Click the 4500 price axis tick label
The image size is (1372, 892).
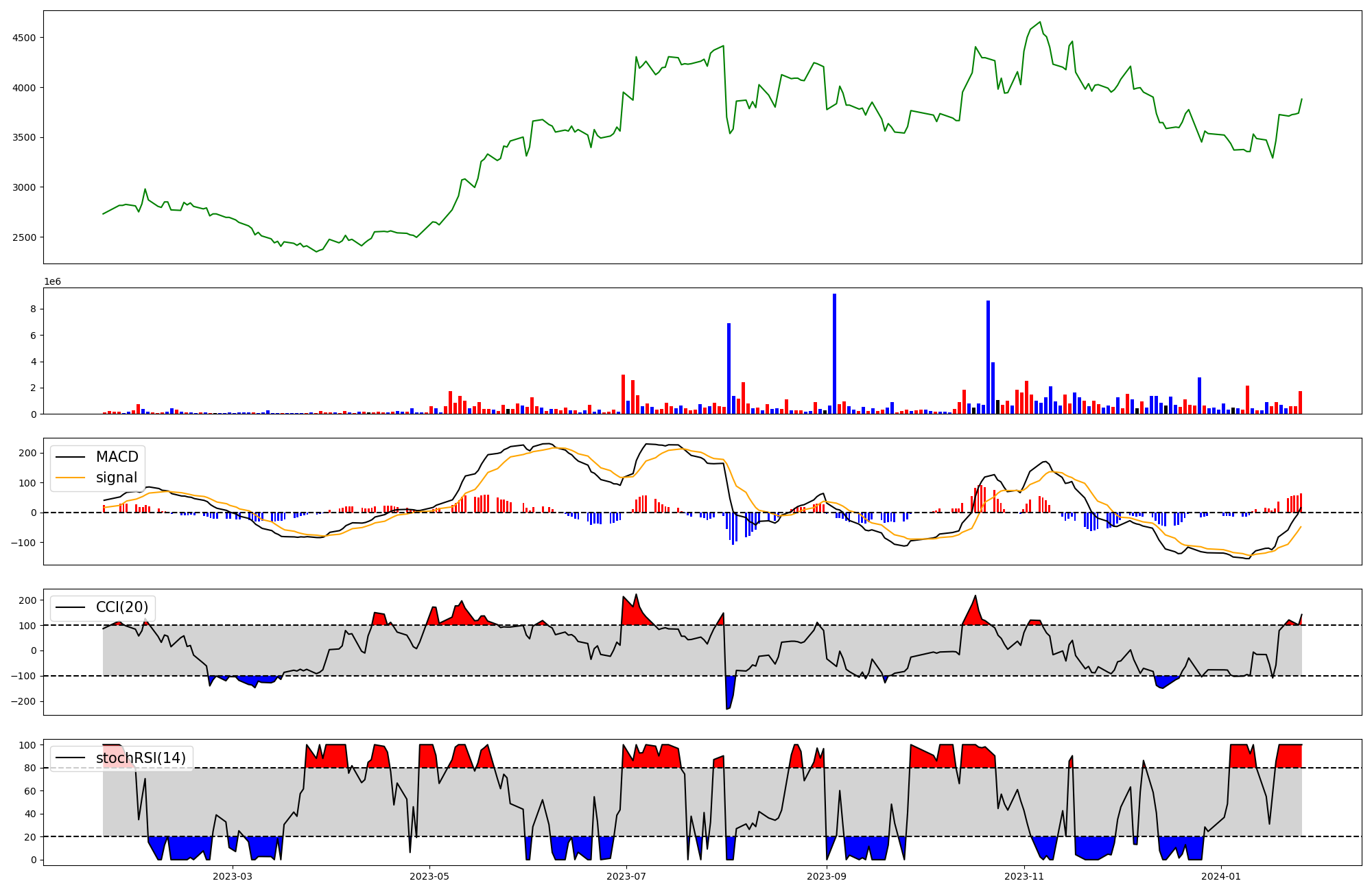point(25,38)
